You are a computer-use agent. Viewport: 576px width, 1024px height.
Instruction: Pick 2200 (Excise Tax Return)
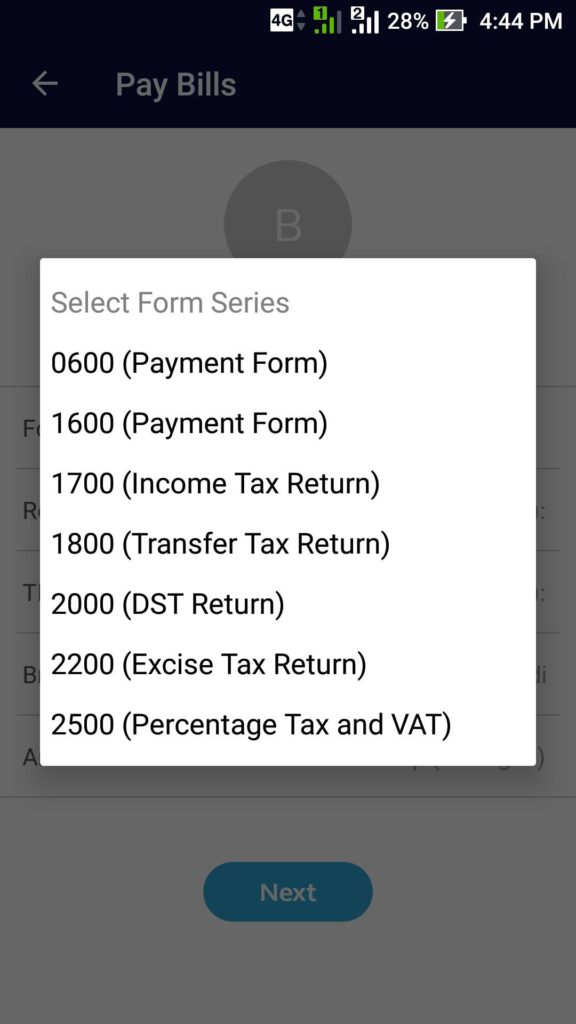(x=287, y=664)
